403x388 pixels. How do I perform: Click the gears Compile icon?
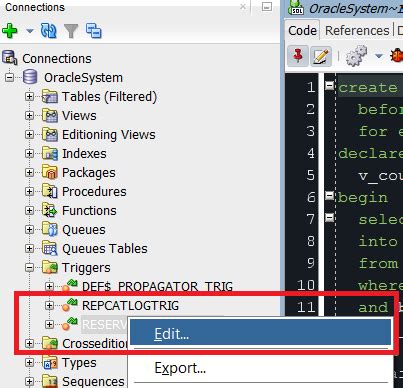click(356, 56)
